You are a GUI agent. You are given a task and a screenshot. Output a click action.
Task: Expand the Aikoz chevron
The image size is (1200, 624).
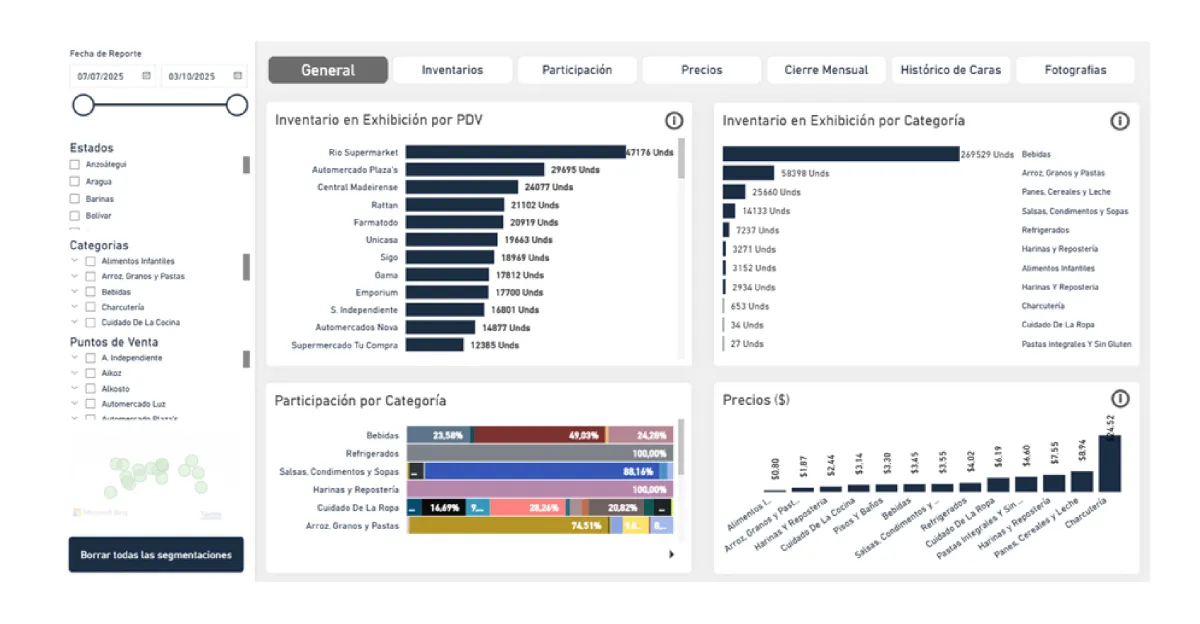click(x=74, y=373)
